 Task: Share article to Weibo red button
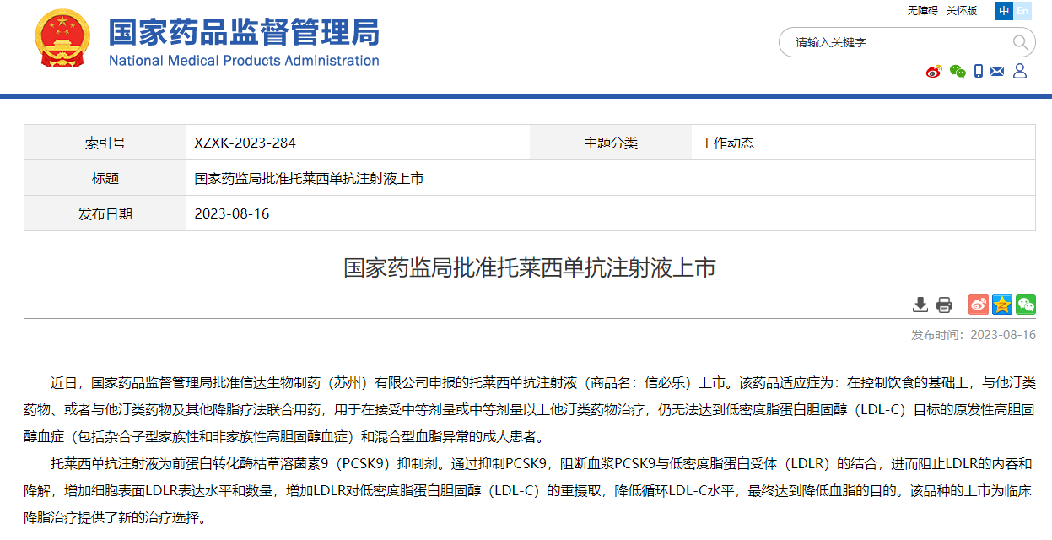[978, 305]
